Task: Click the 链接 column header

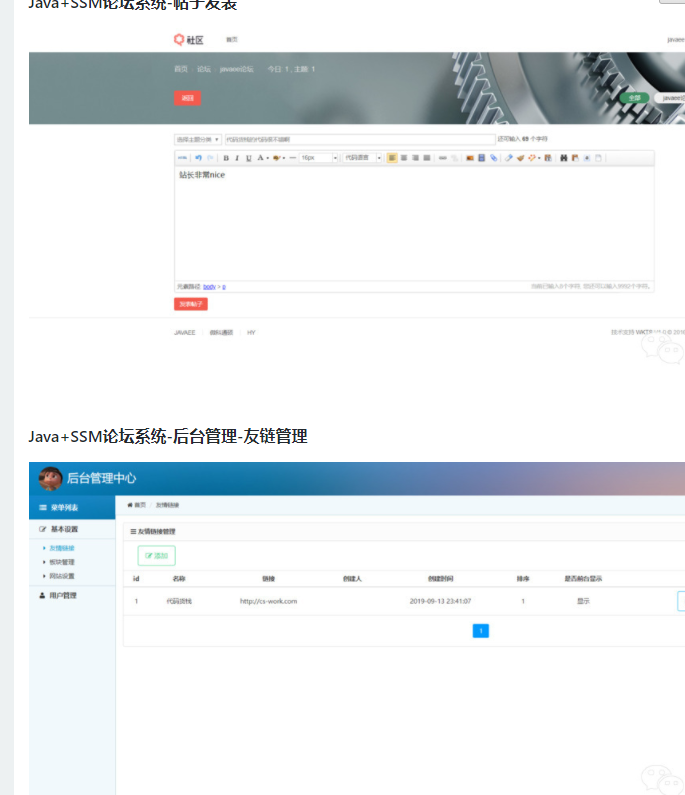Action: (x=268, y=579)
